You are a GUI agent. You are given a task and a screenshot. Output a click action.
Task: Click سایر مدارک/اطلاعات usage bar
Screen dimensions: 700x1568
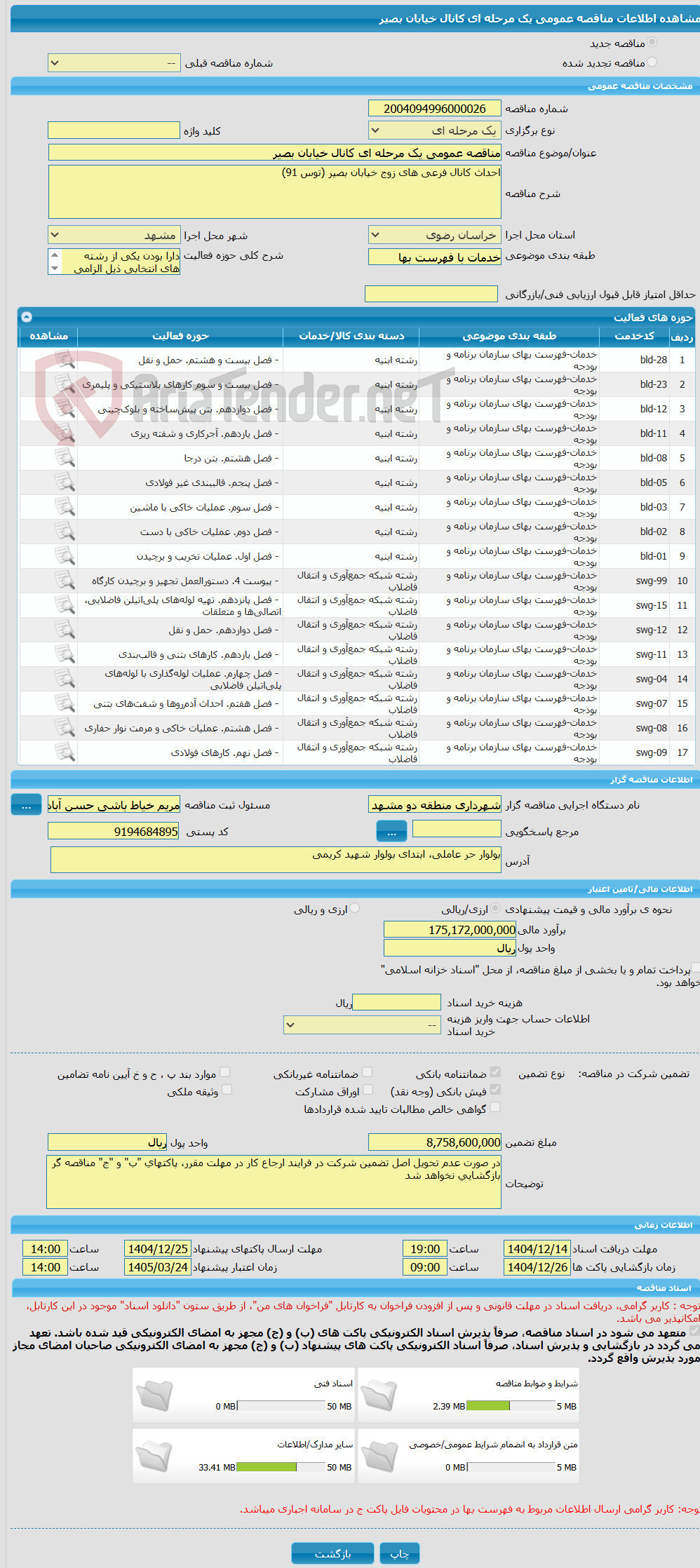(281, 1467)
